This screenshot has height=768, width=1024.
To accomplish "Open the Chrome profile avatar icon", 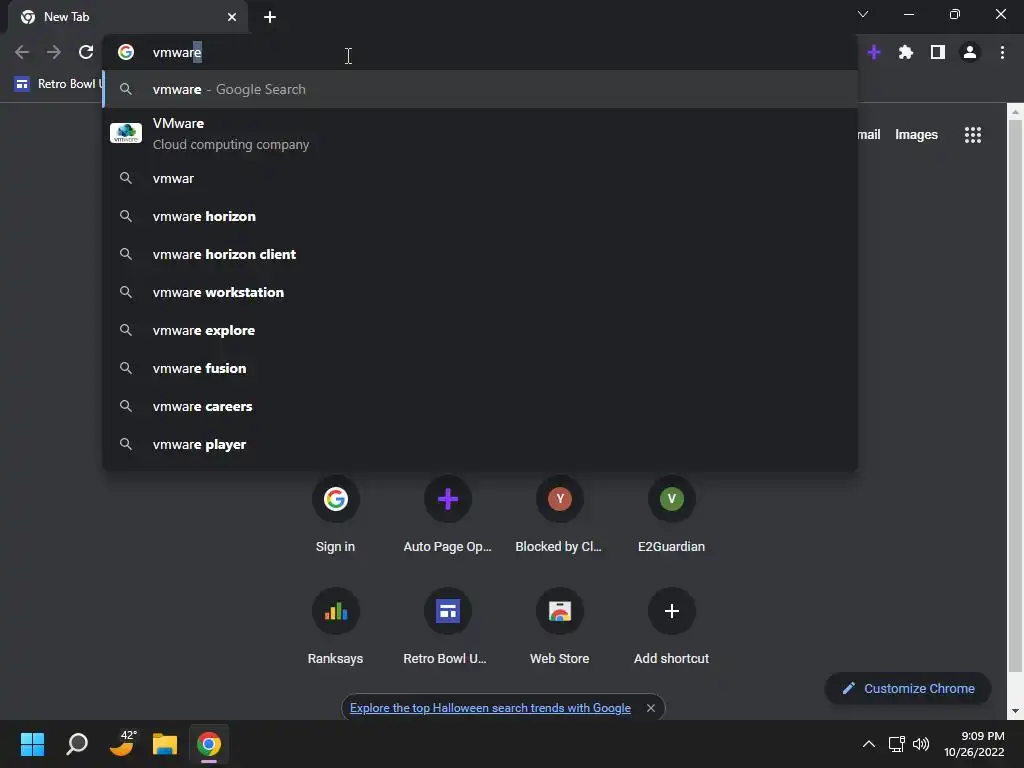I will [970, 52].
